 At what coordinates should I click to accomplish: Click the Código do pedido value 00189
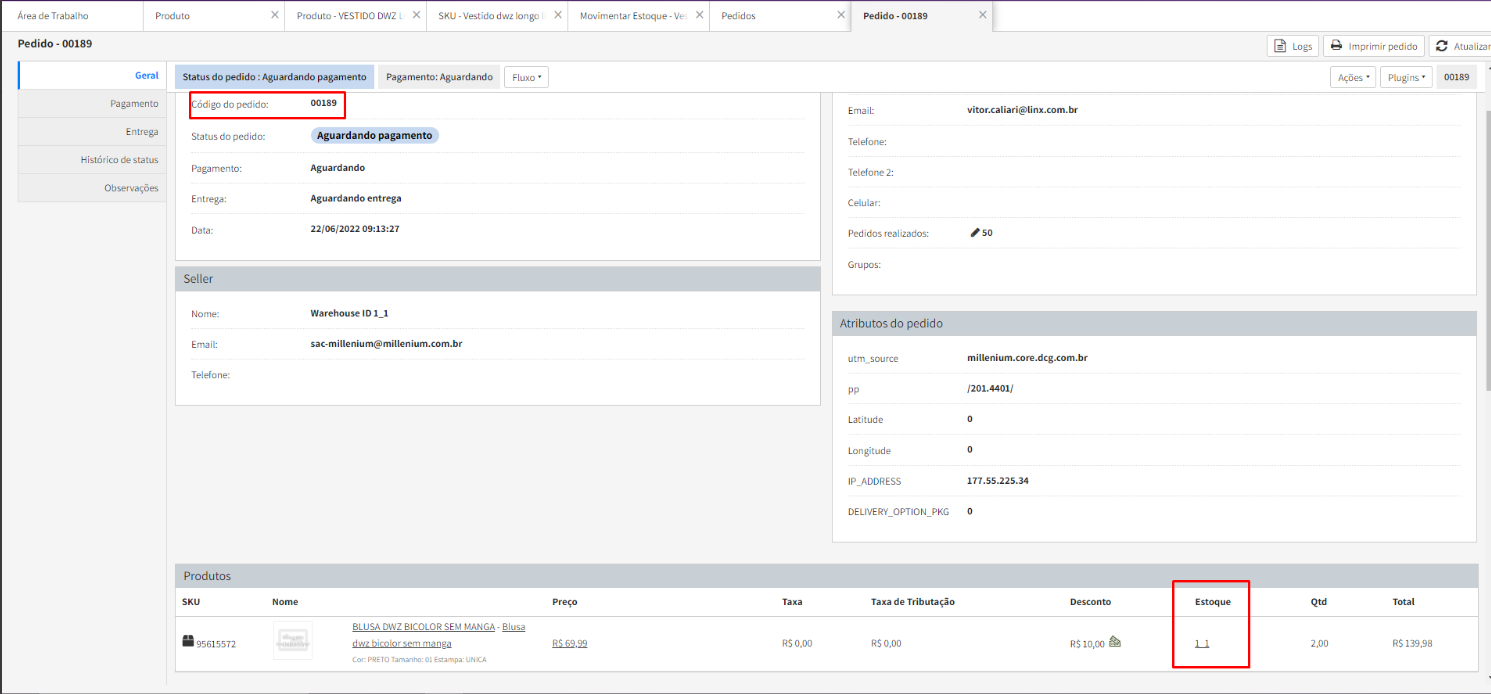point(323,103)
